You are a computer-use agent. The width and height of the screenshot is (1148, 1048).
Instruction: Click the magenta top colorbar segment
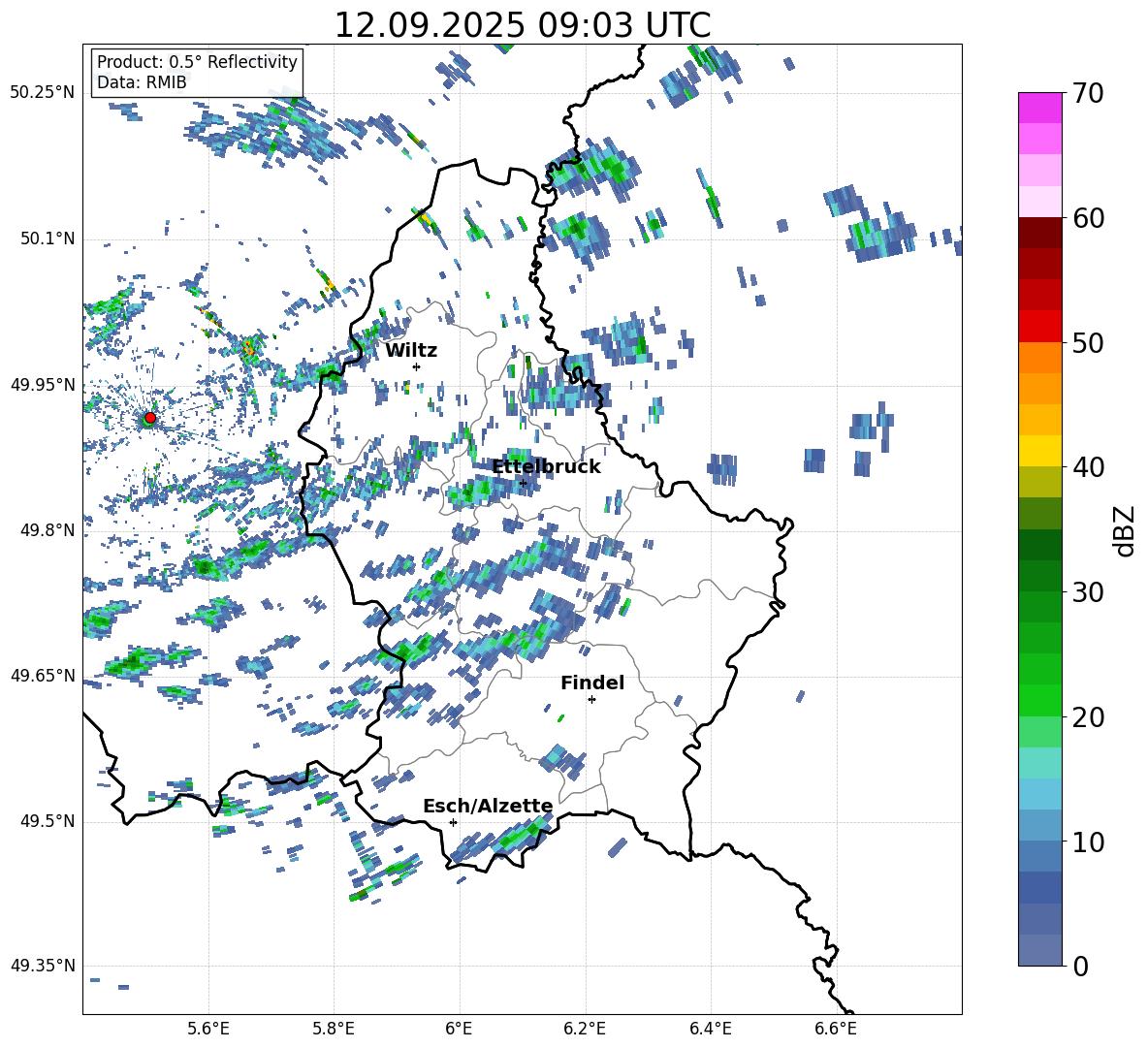click(1039, 108)
